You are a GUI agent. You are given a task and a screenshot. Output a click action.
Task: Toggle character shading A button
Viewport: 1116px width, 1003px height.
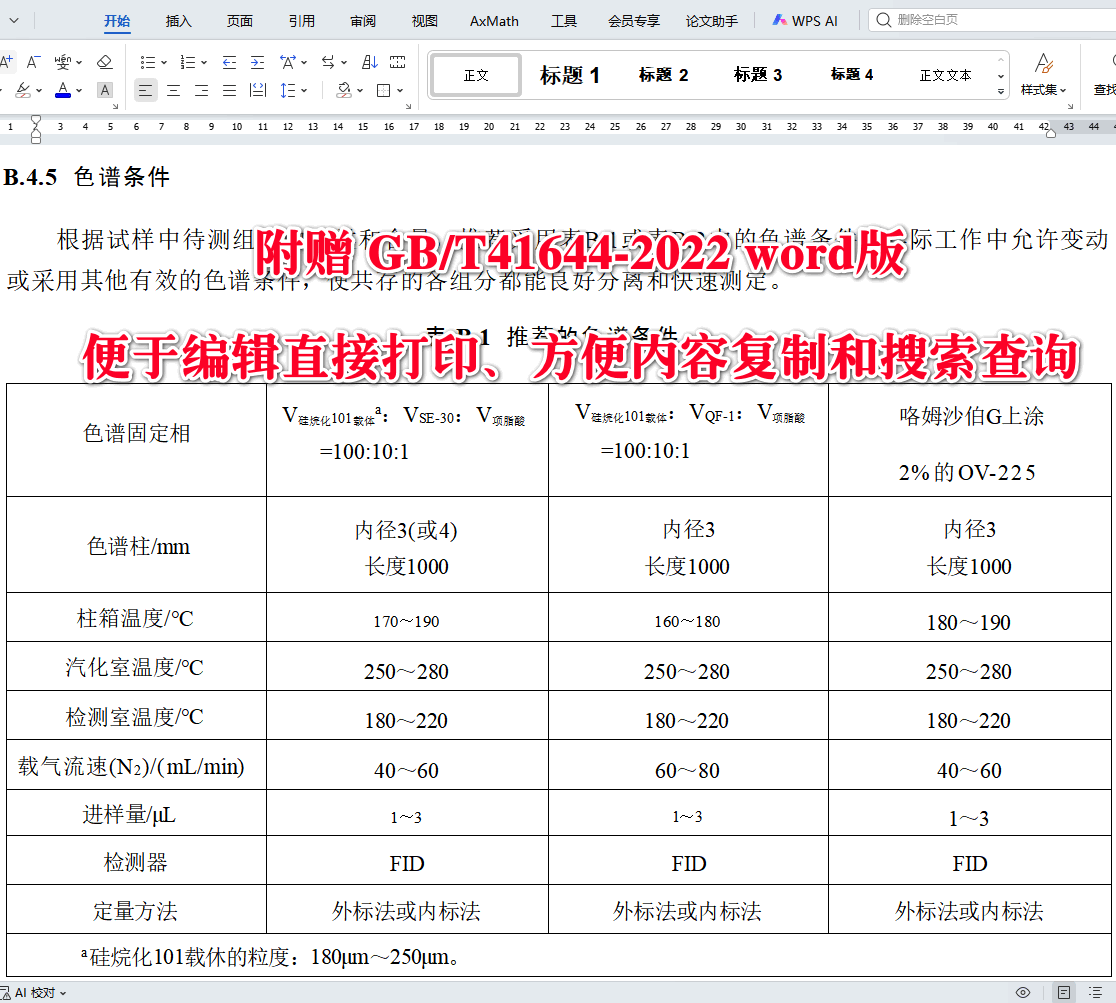[x=105, y=90]
